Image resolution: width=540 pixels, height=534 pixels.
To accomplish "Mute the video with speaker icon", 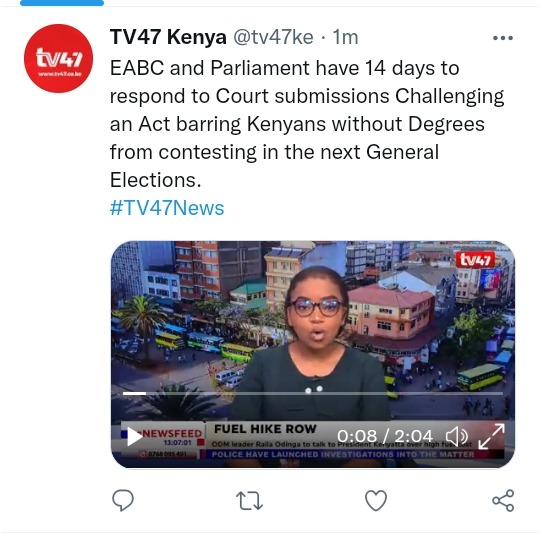I will (457, 437).
